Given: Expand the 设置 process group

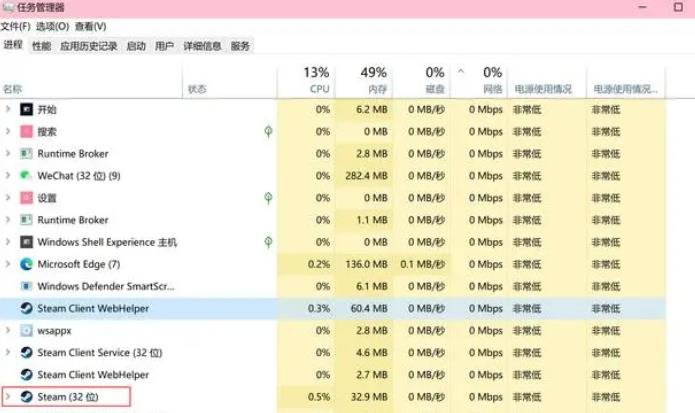Looking at the screenshot, I should click(x=8, y=197).
